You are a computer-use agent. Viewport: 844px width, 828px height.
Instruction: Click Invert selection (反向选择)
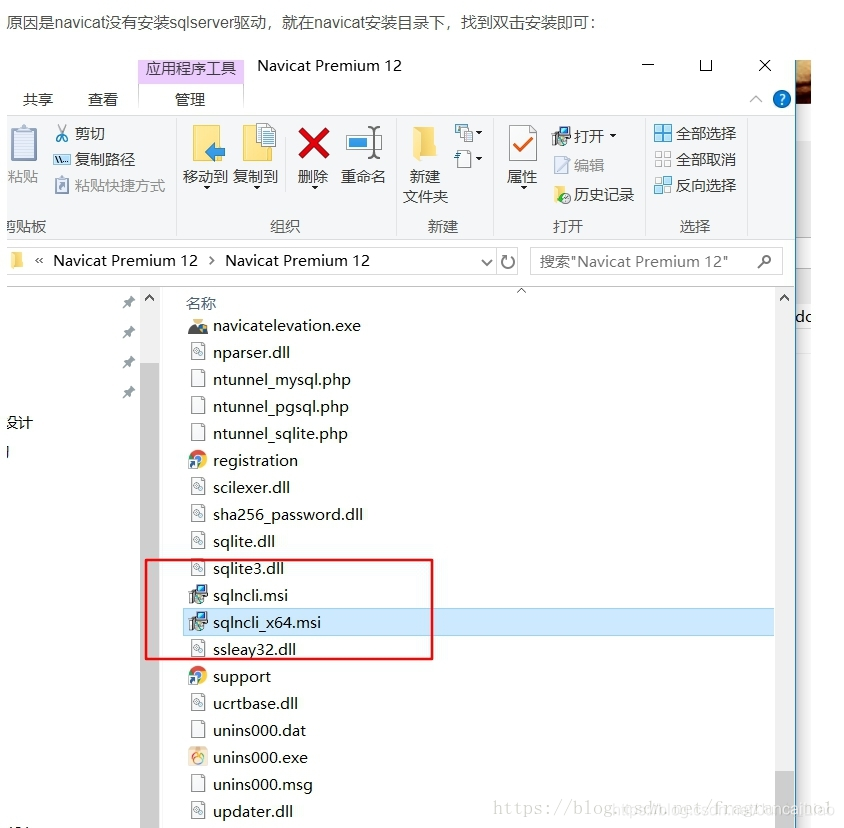pyautogui.click(x=695, y=185)
